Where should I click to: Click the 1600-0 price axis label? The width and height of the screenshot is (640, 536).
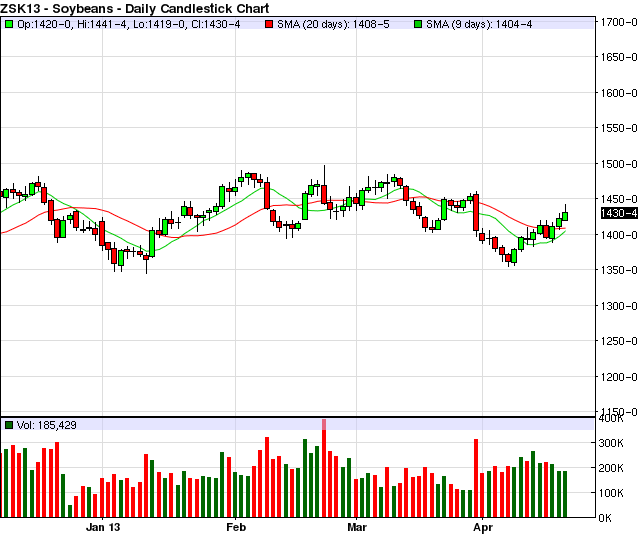619,93
